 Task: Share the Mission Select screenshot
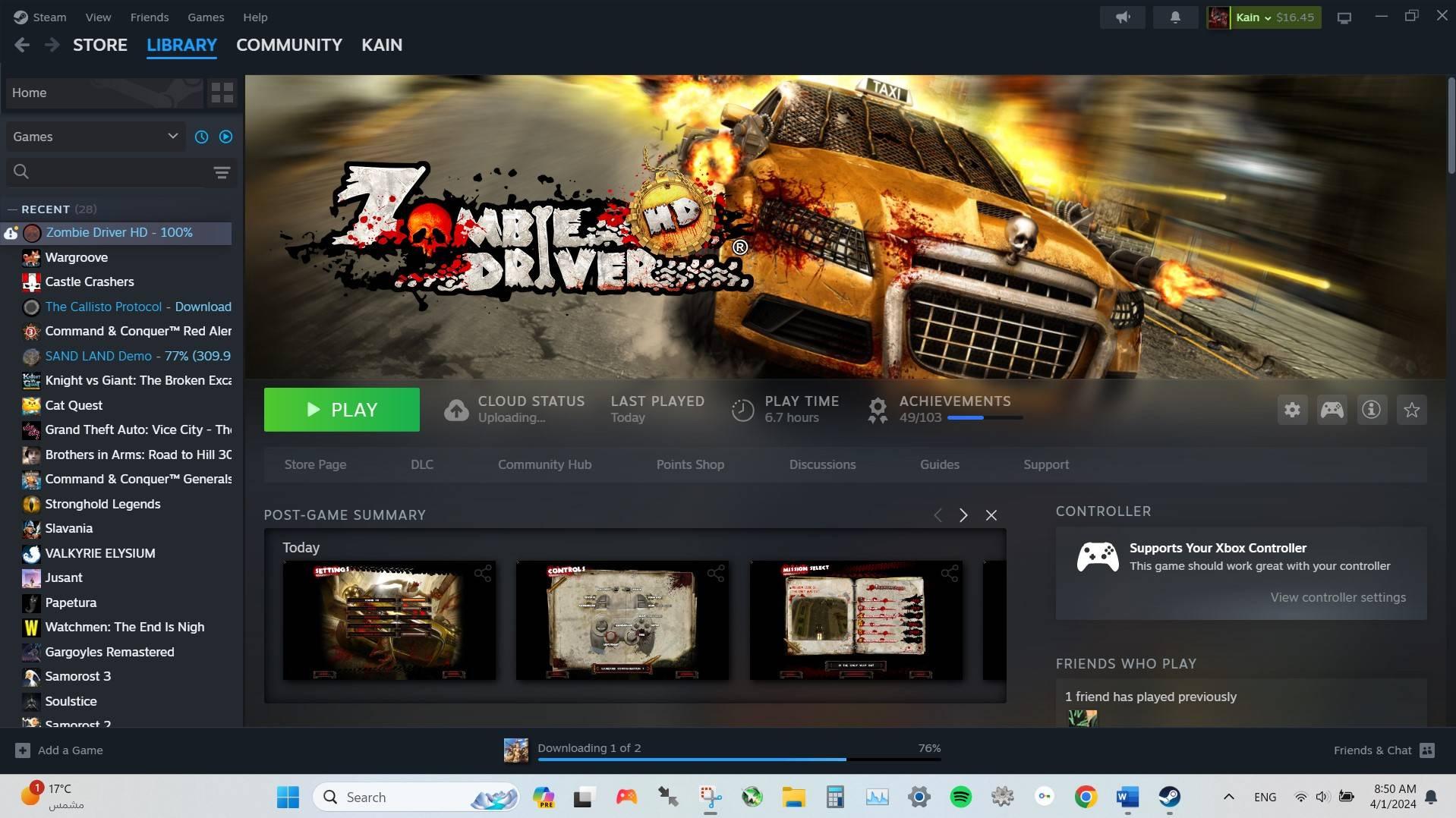(x=950, y=574)
